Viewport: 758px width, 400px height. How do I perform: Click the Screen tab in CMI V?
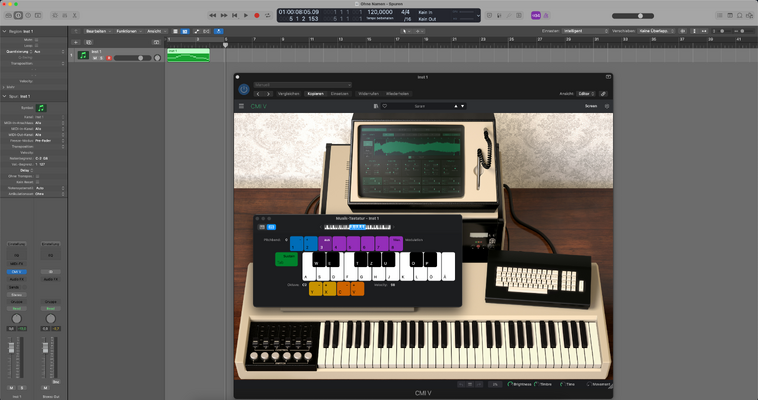(x=591, y=106)
